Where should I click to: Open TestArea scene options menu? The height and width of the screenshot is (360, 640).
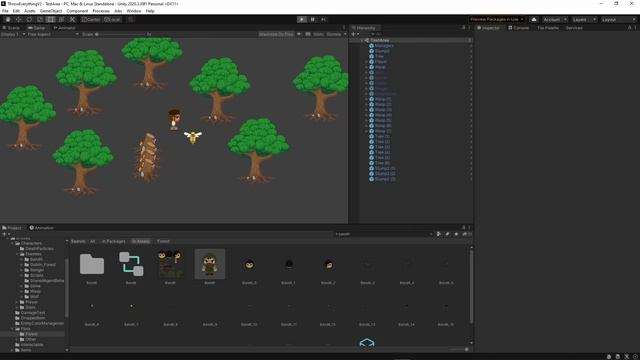[469, 40]
